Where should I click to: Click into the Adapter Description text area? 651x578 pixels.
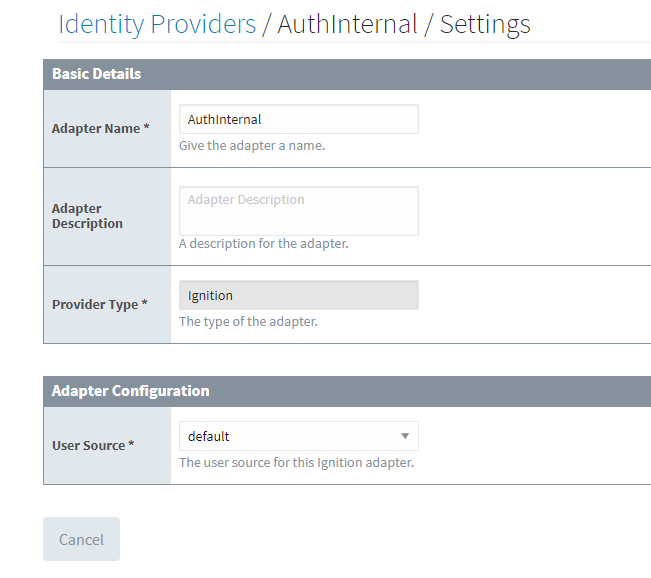[x=298, y=210]
